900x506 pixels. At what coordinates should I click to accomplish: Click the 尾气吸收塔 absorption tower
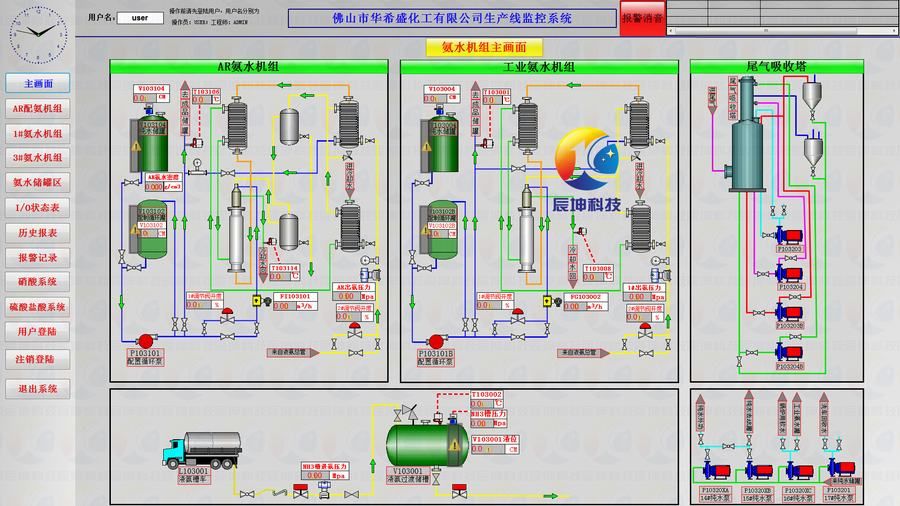tap(747, 135)
